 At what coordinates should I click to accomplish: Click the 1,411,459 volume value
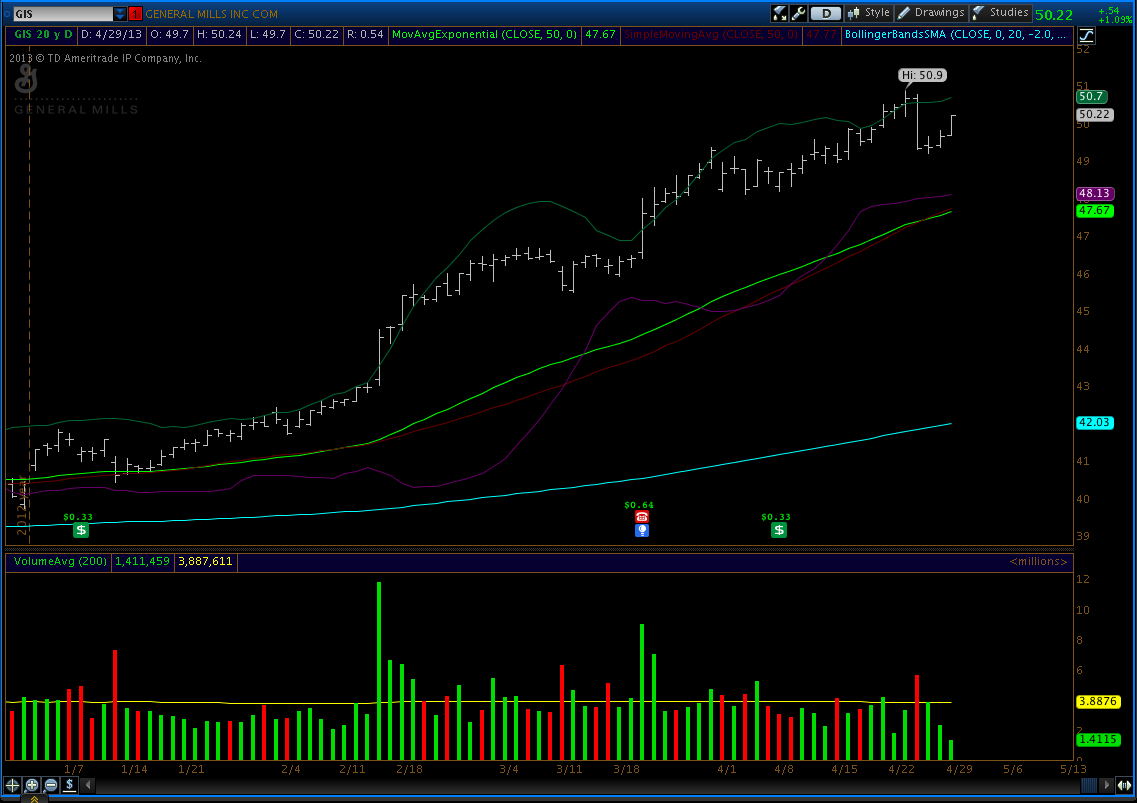pyautogui.click(x=142, y=561)
